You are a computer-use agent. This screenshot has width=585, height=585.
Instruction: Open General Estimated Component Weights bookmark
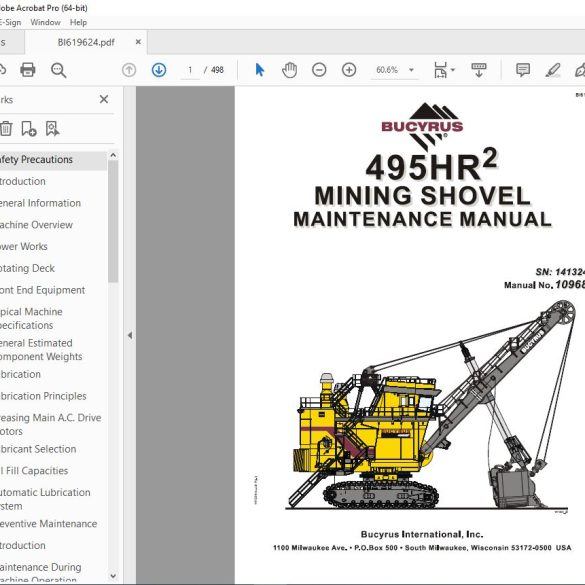(x=41, y=350)
